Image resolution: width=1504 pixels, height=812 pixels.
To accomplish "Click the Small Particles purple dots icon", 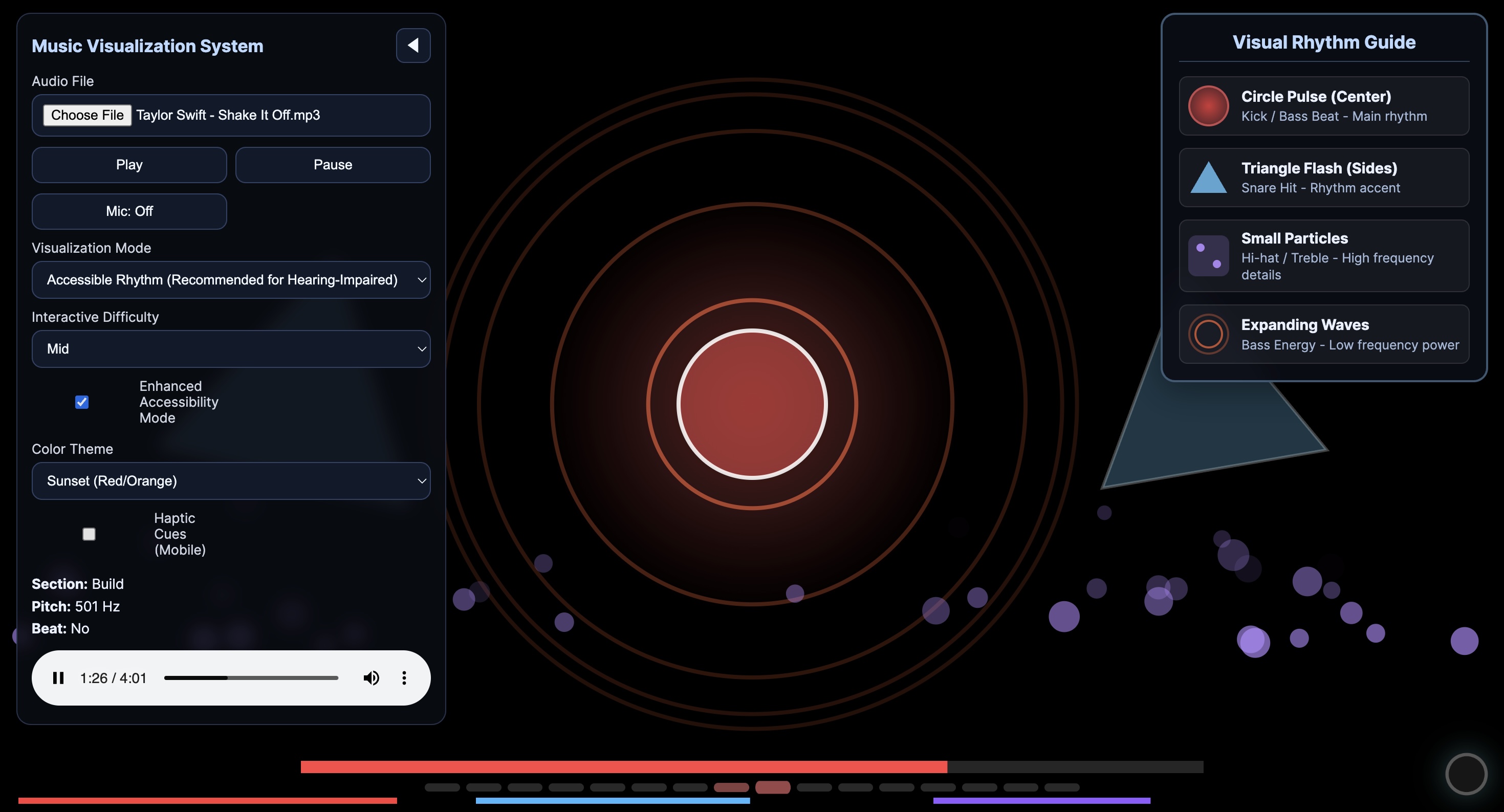I will coord(1208,256).
